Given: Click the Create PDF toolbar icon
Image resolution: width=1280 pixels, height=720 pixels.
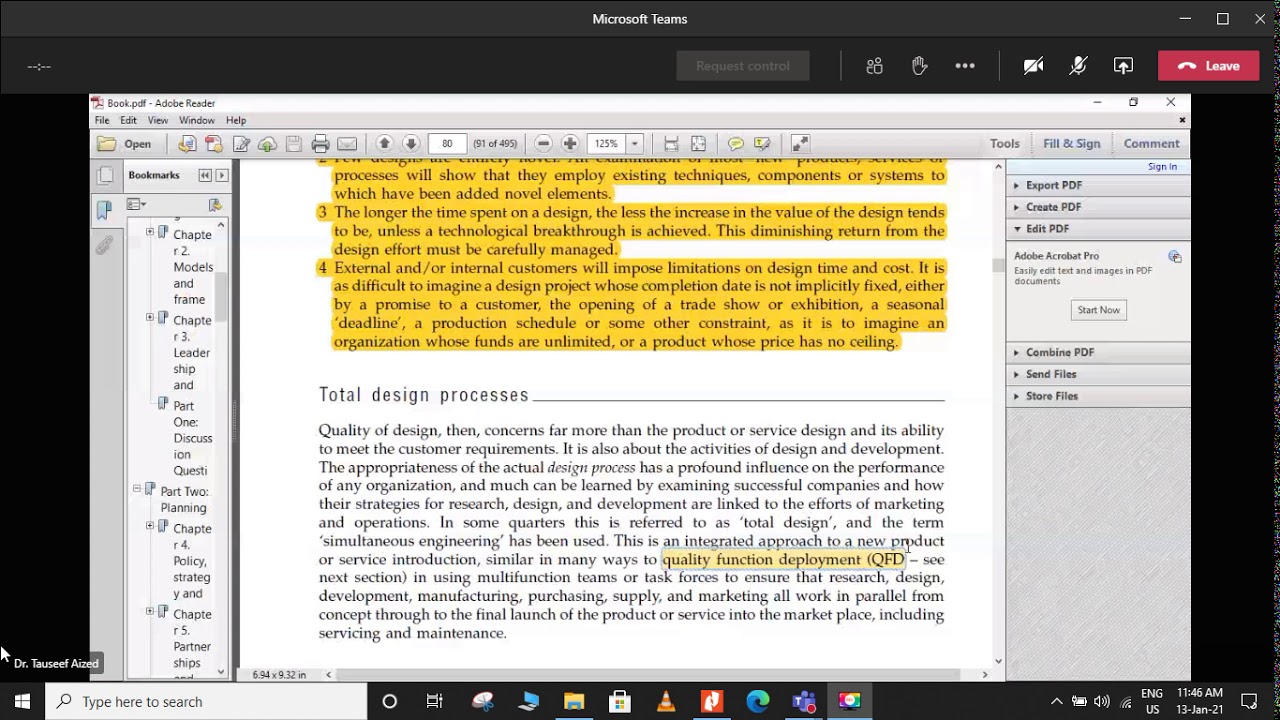Looking at the screenshot, I should [213, 144].
